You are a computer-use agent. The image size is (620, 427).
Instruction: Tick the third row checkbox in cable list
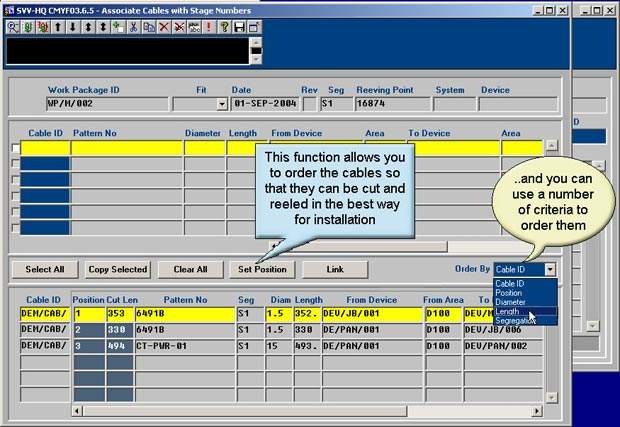[15, 180]
